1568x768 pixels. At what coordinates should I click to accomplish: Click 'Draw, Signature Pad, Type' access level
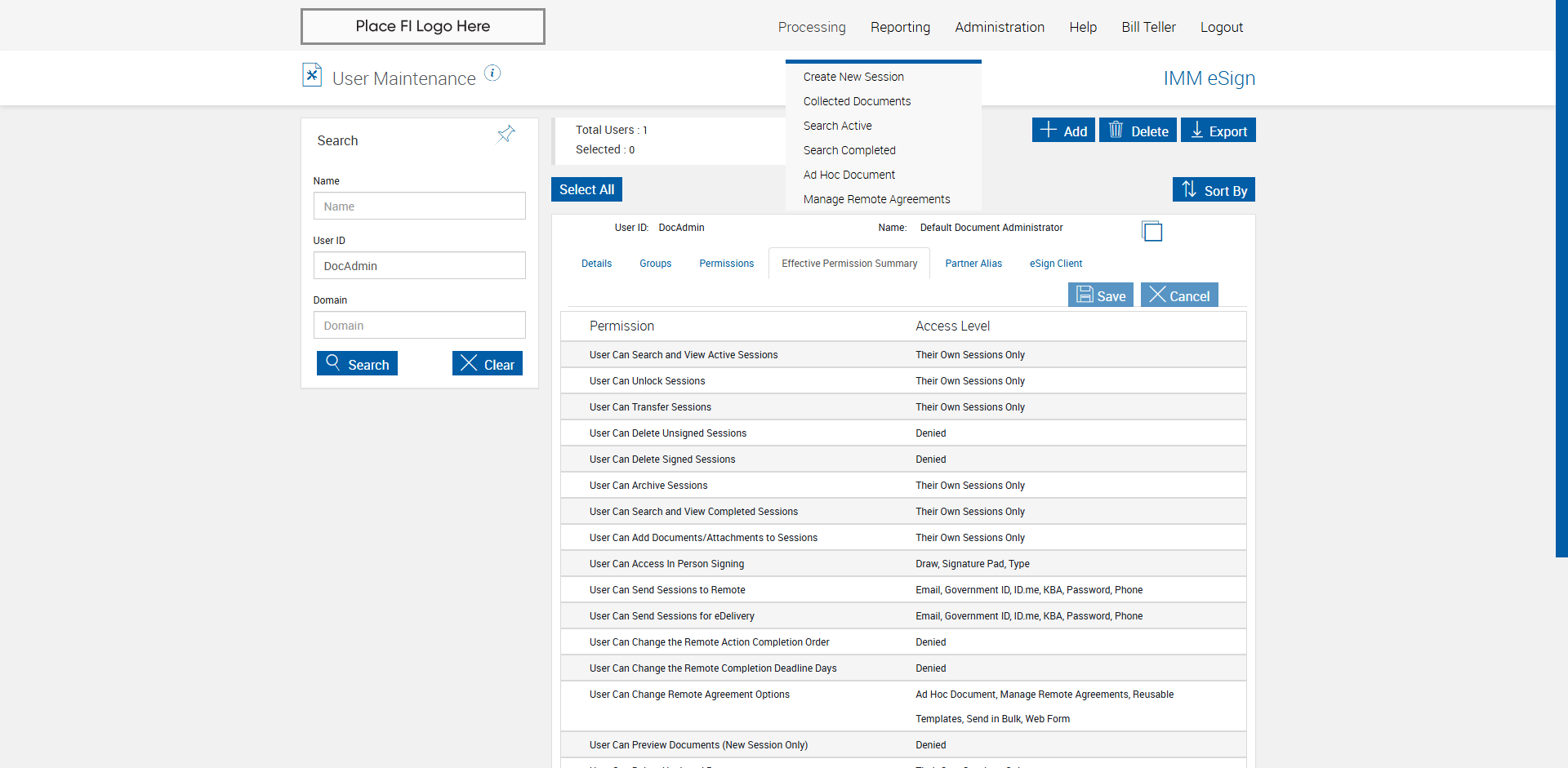click(972, 564)
